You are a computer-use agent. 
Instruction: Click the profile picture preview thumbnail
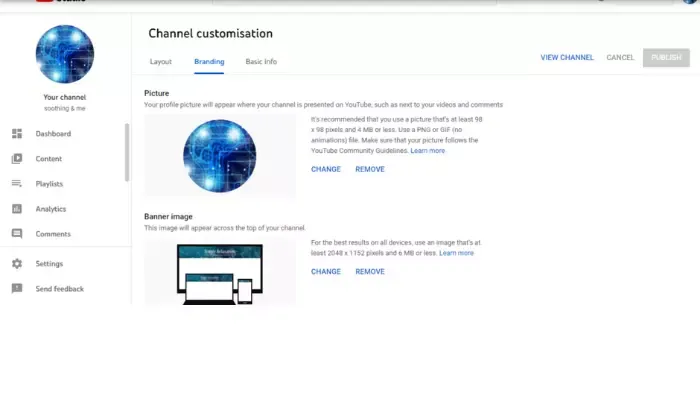pos(220,156)
